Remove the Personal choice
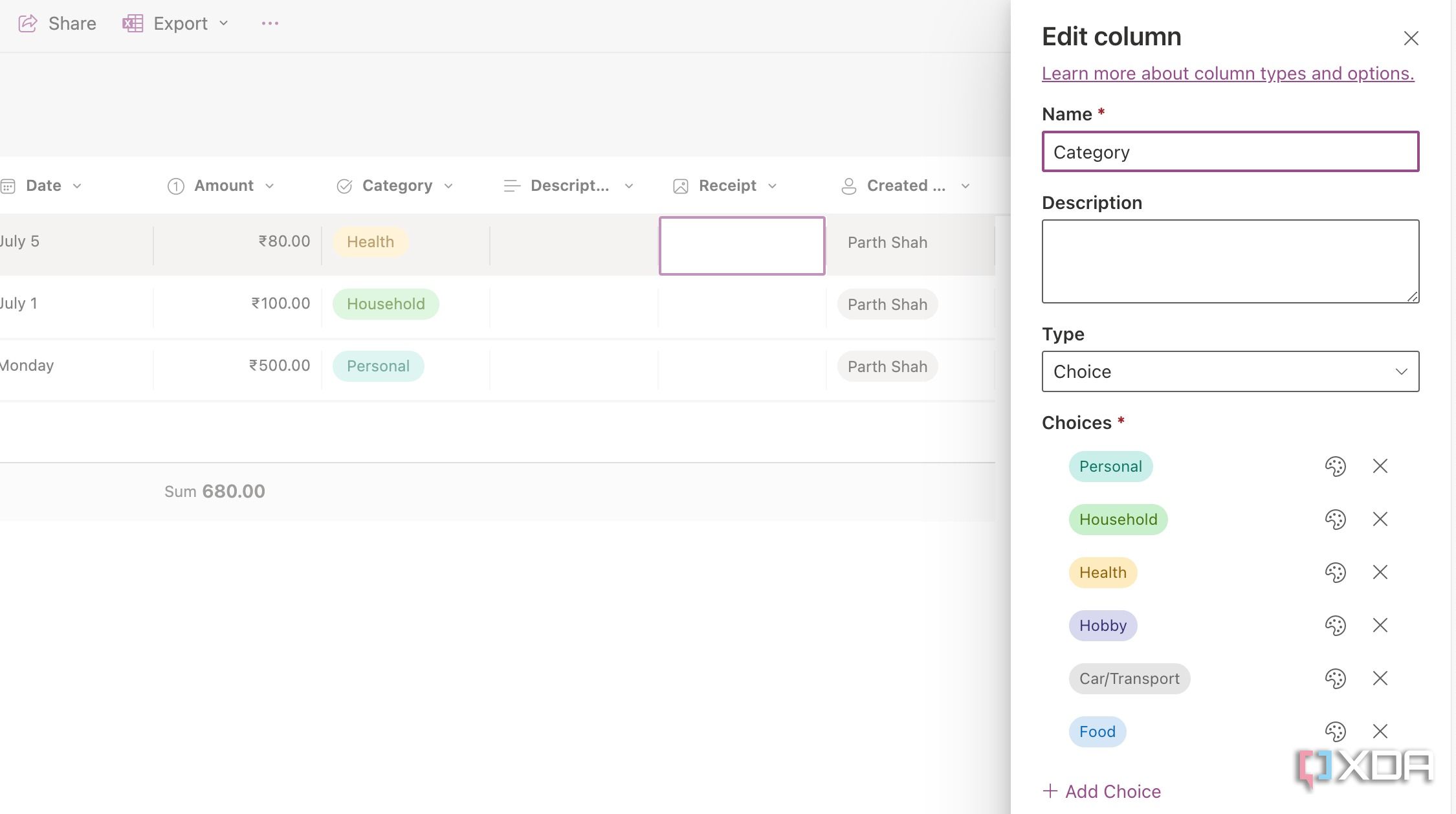 1380,466
